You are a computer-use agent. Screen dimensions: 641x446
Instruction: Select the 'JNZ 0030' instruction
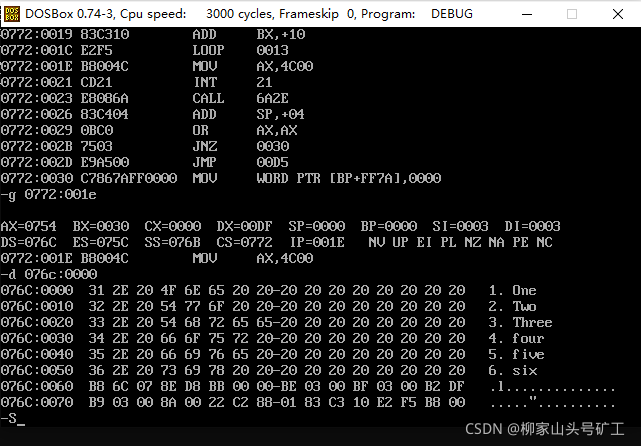(241, 146)
